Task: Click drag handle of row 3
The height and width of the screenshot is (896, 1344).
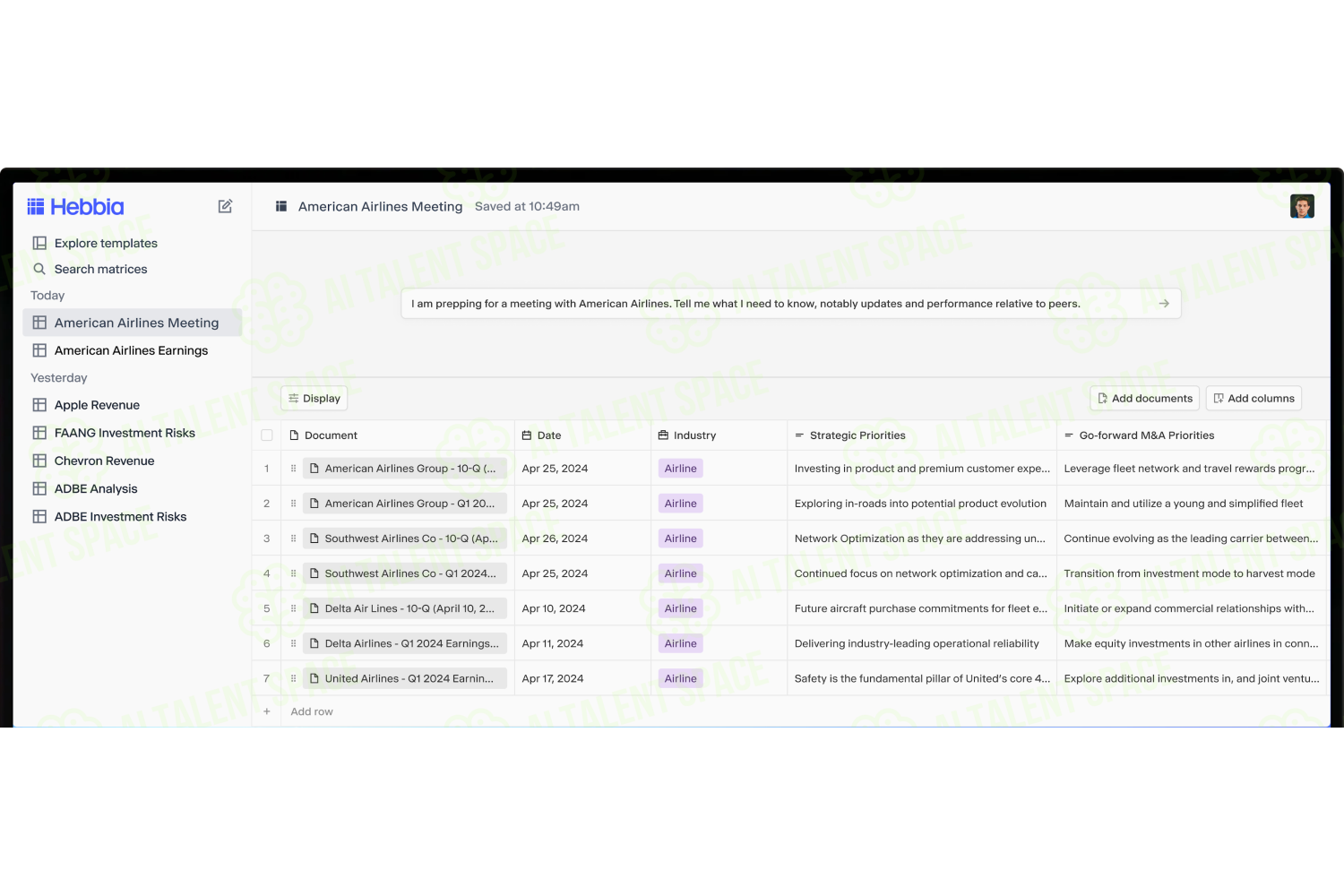Action: [x=293, y=538]
